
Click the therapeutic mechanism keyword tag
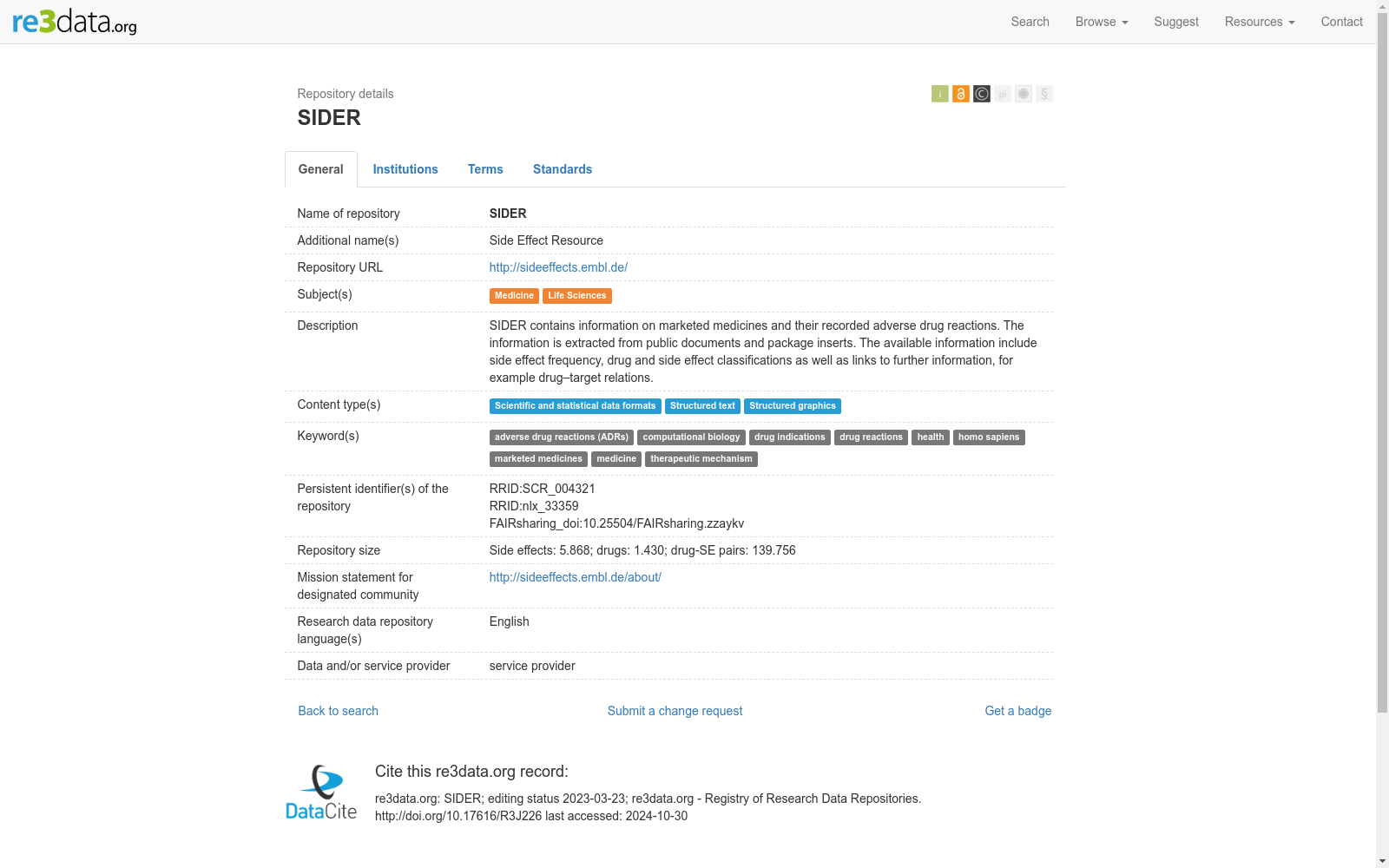tap(701, 459)
